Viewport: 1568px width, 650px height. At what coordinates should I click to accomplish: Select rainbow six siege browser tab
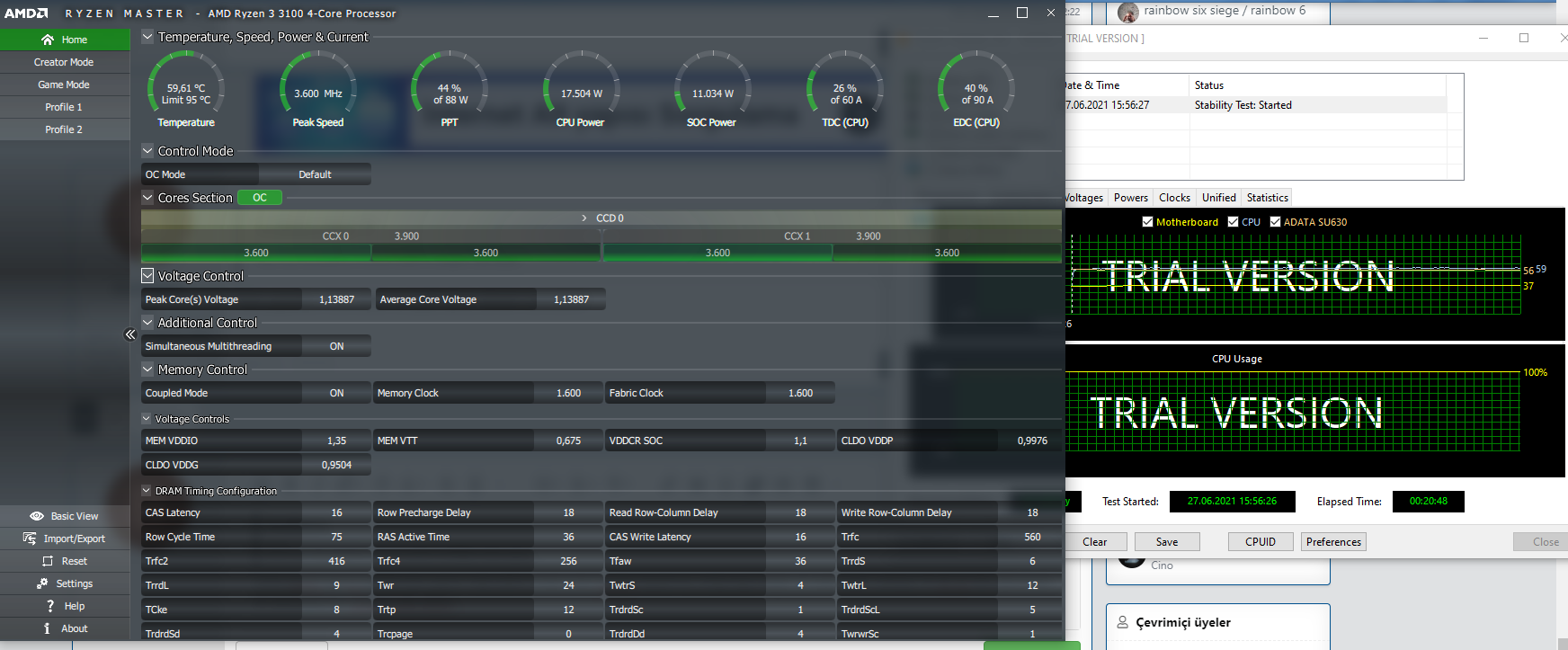[1223, 12]
